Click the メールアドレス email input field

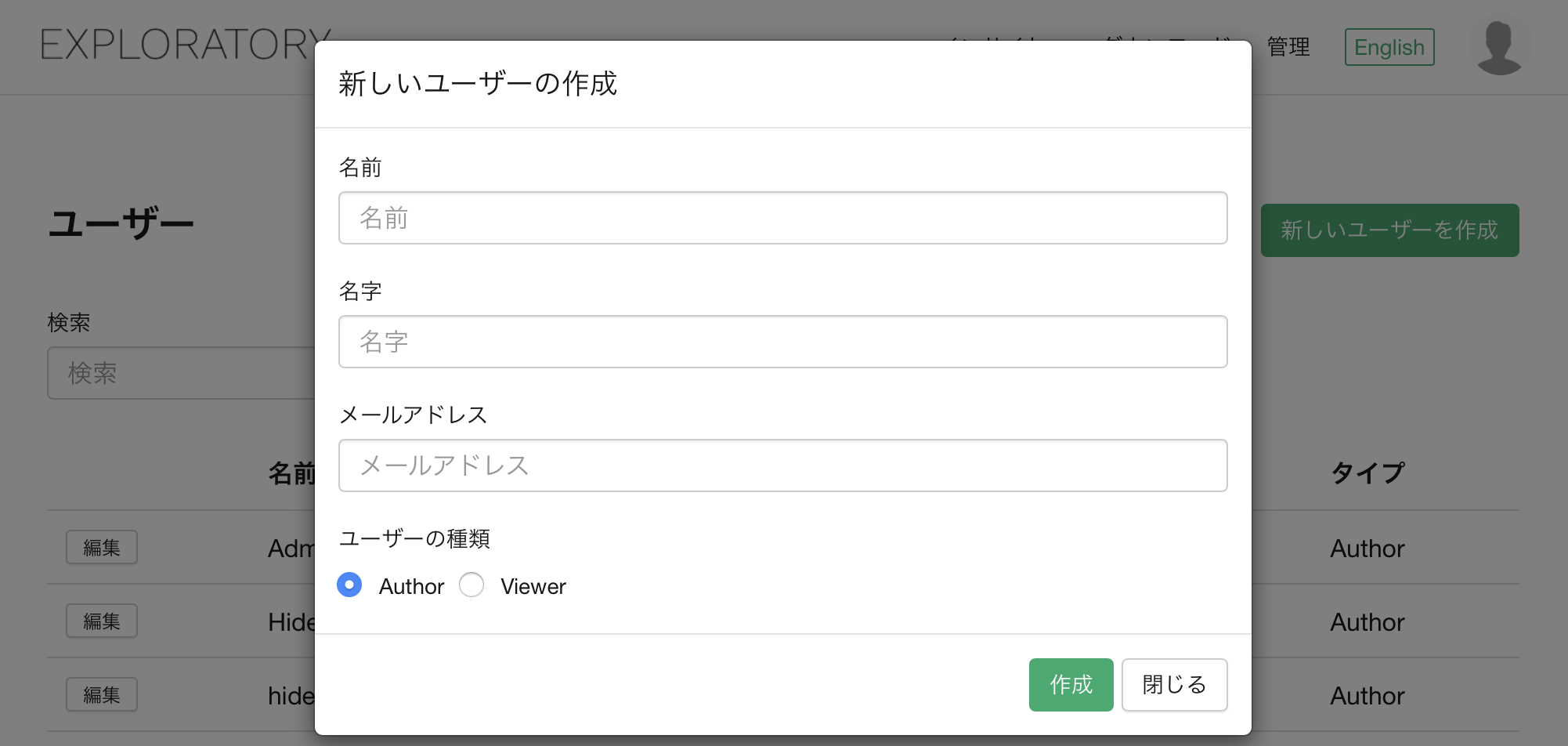[x=782, y=465]
